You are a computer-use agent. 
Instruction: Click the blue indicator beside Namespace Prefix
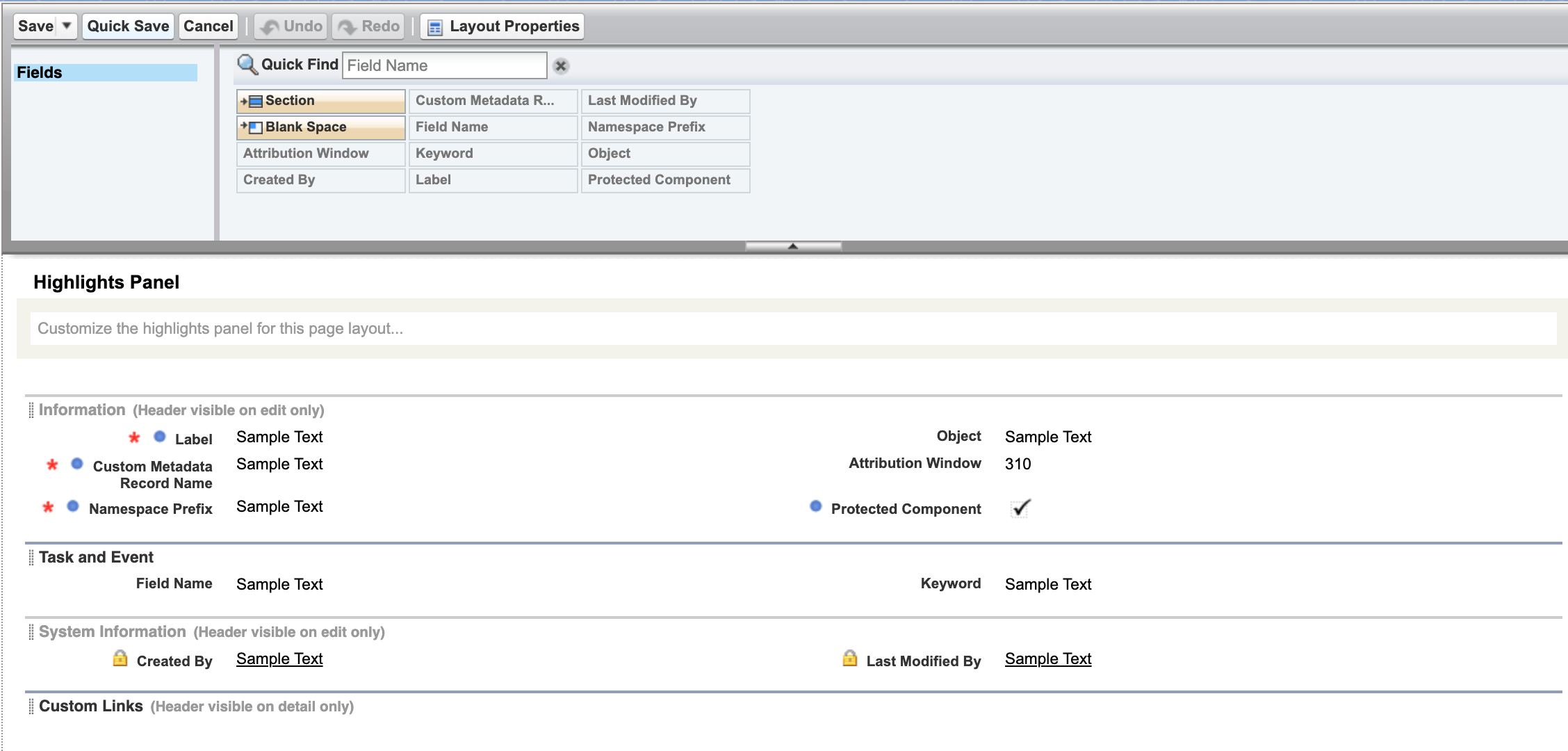click(72, 506)
